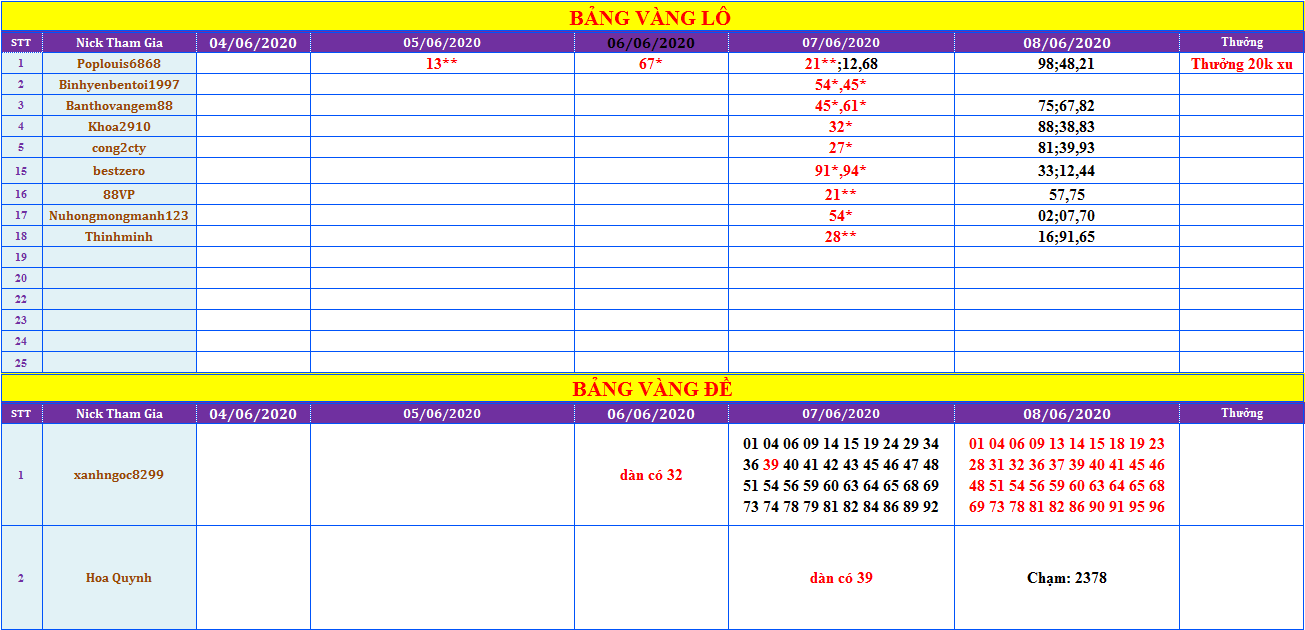Click the Banthovangem88 nickname
Viewport: 1305px width, 630px height.
click(x=119, y=106)
